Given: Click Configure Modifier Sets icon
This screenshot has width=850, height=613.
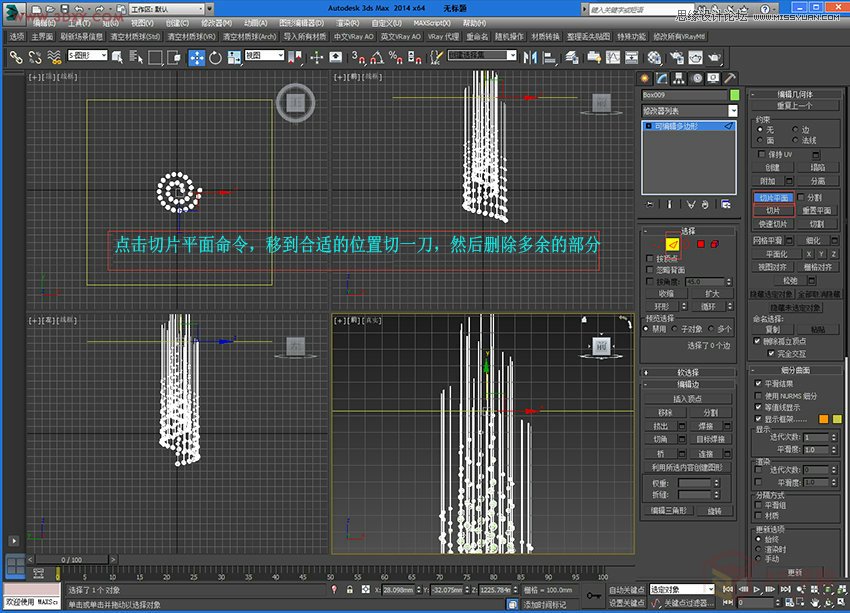Looking at the screenshot, I should [726, 204].
